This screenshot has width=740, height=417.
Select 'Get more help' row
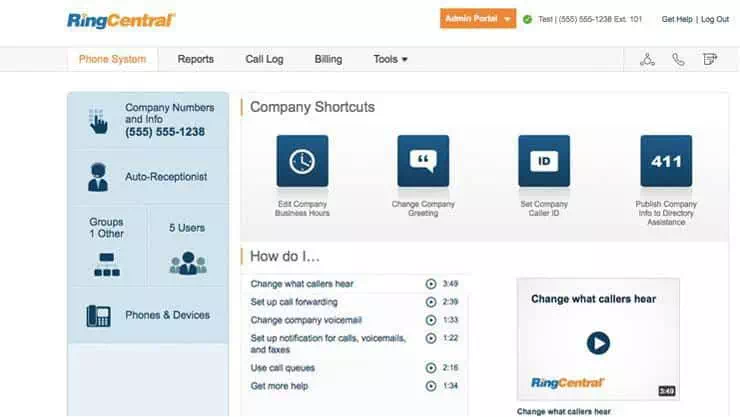tap(354, 386)
